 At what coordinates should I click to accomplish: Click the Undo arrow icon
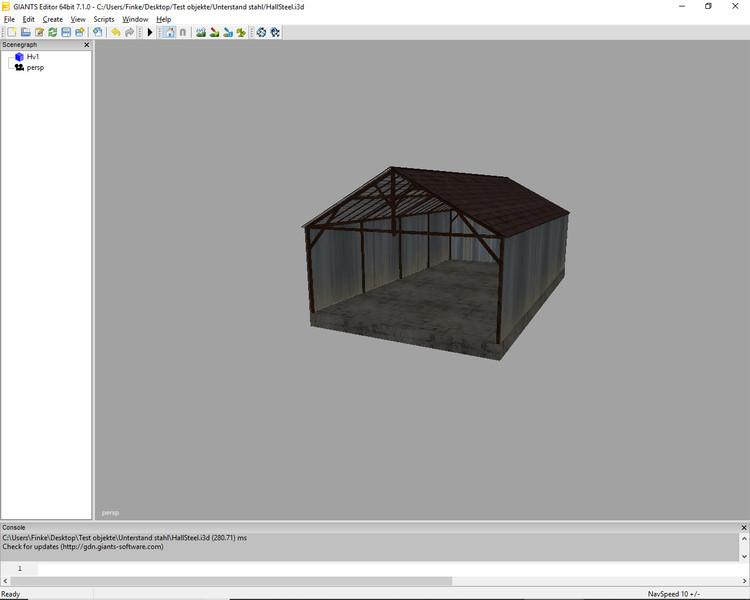pos(115,32)
